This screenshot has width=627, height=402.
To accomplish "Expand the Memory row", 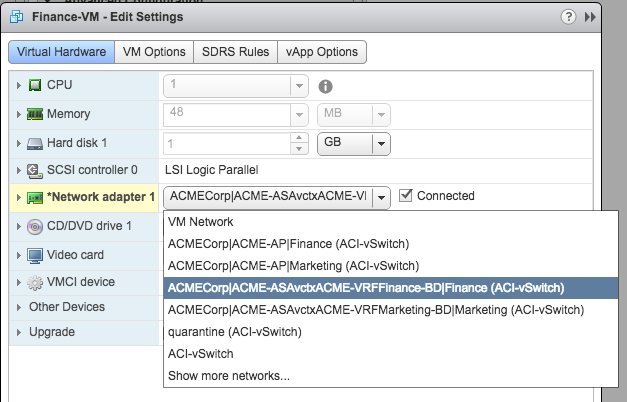I will coord(18,114).
